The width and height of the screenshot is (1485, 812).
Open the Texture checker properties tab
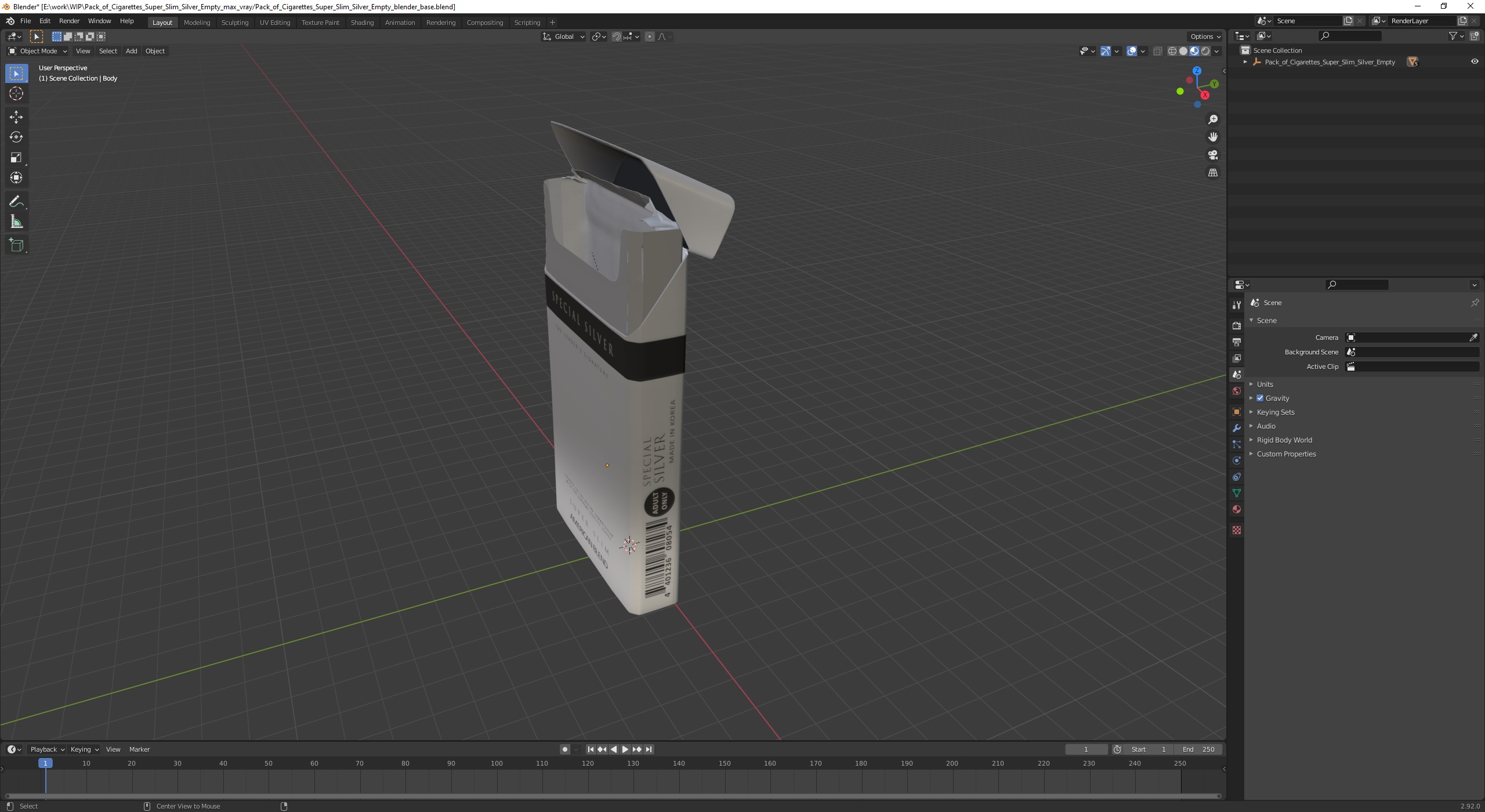coord(1237,530)
